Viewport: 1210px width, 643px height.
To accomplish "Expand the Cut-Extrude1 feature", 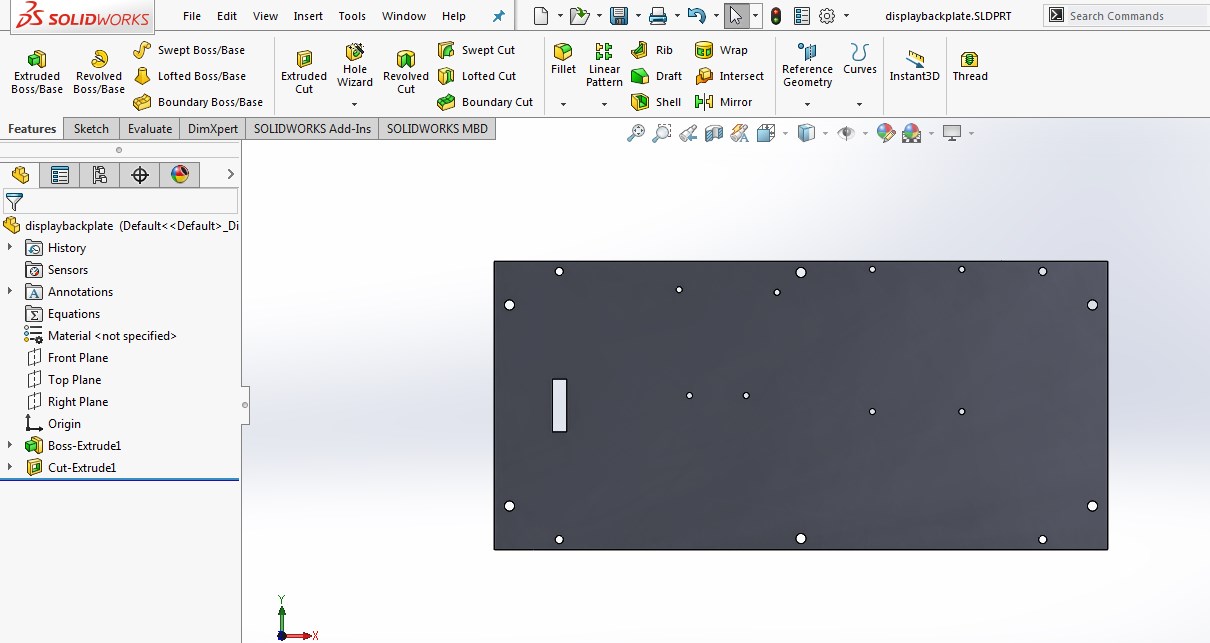I will point(10,467).
